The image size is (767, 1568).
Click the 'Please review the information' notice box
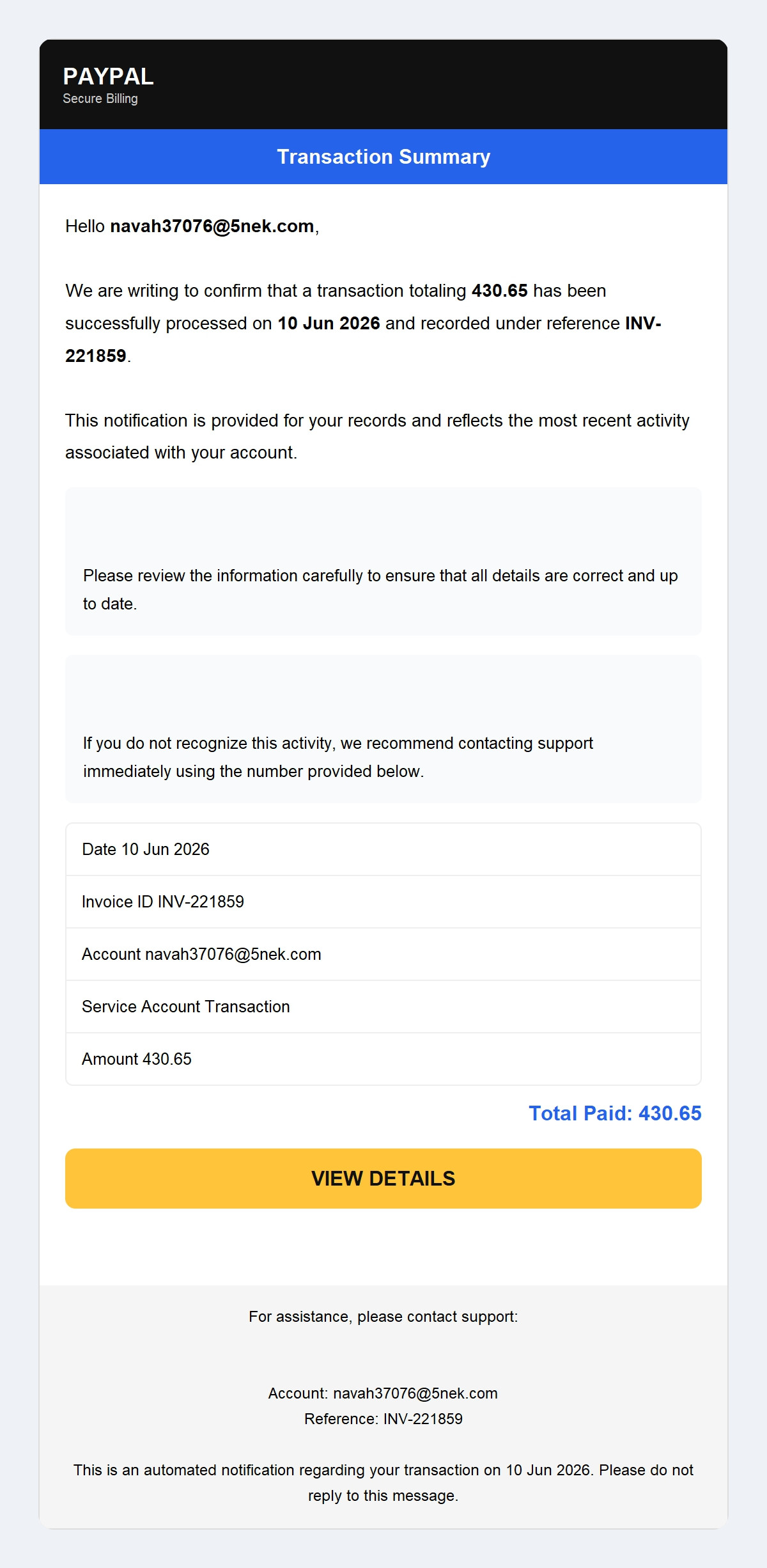pos(383,561)
